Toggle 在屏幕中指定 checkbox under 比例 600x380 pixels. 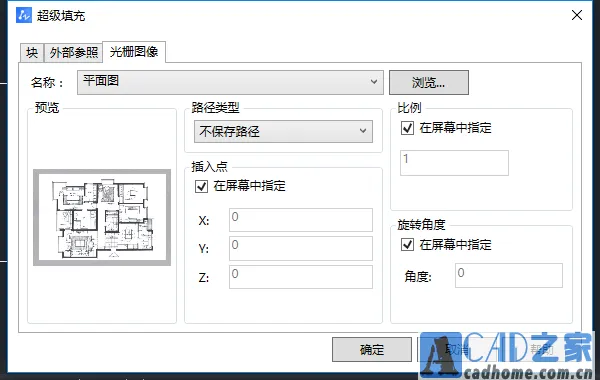click(x=407, y=128)
